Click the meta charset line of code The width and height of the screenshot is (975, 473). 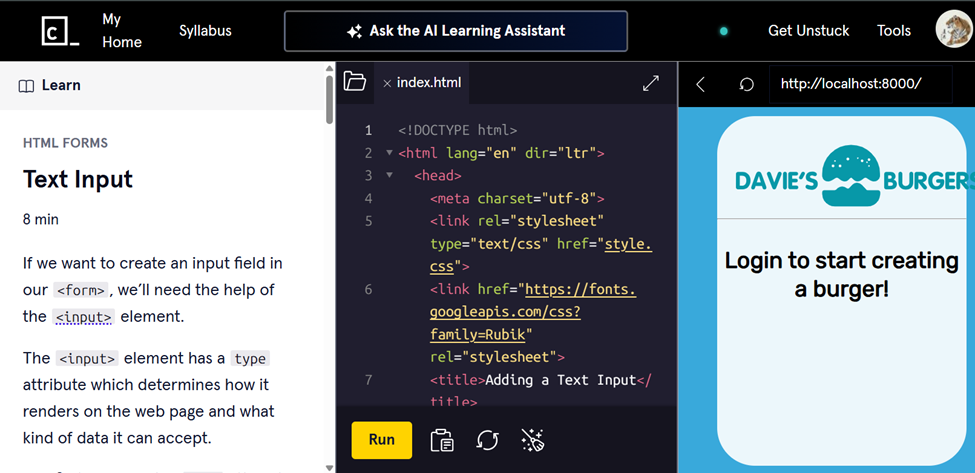point(517,199)
